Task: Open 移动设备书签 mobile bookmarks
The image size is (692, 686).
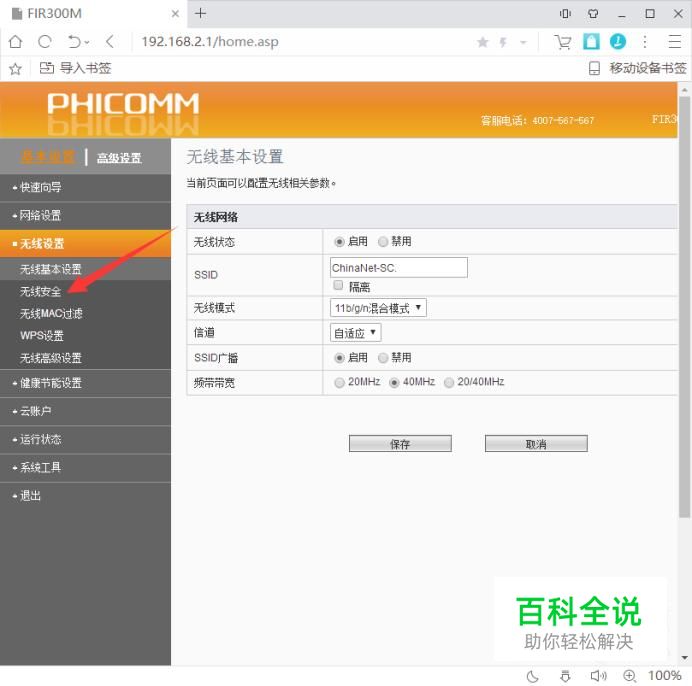Action: click(x=638, y=68)
